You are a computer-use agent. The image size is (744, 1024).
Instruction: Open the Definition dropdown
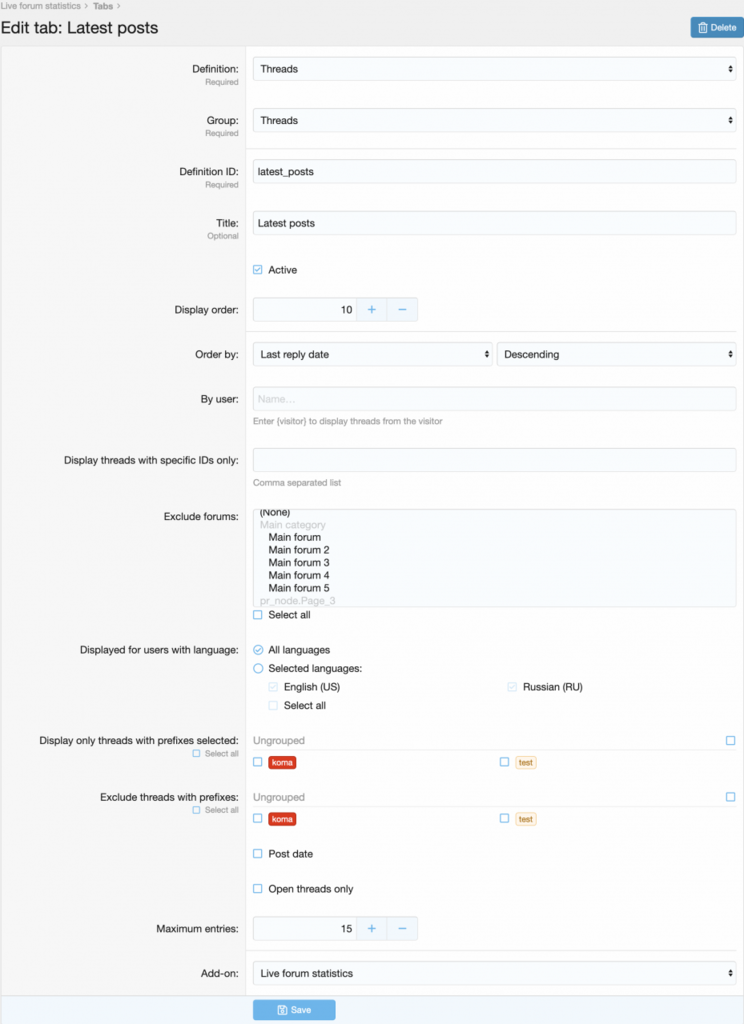click(x=494, y=69)
